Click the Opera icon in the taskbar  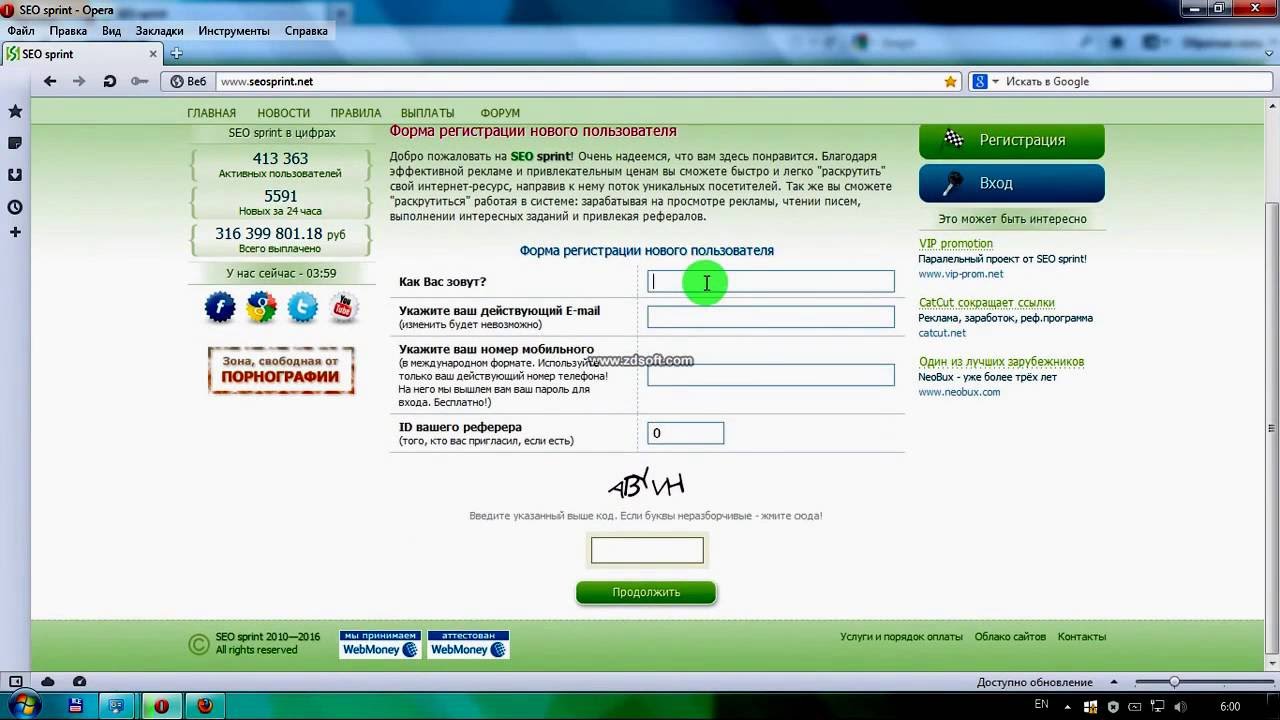point(161,706)
